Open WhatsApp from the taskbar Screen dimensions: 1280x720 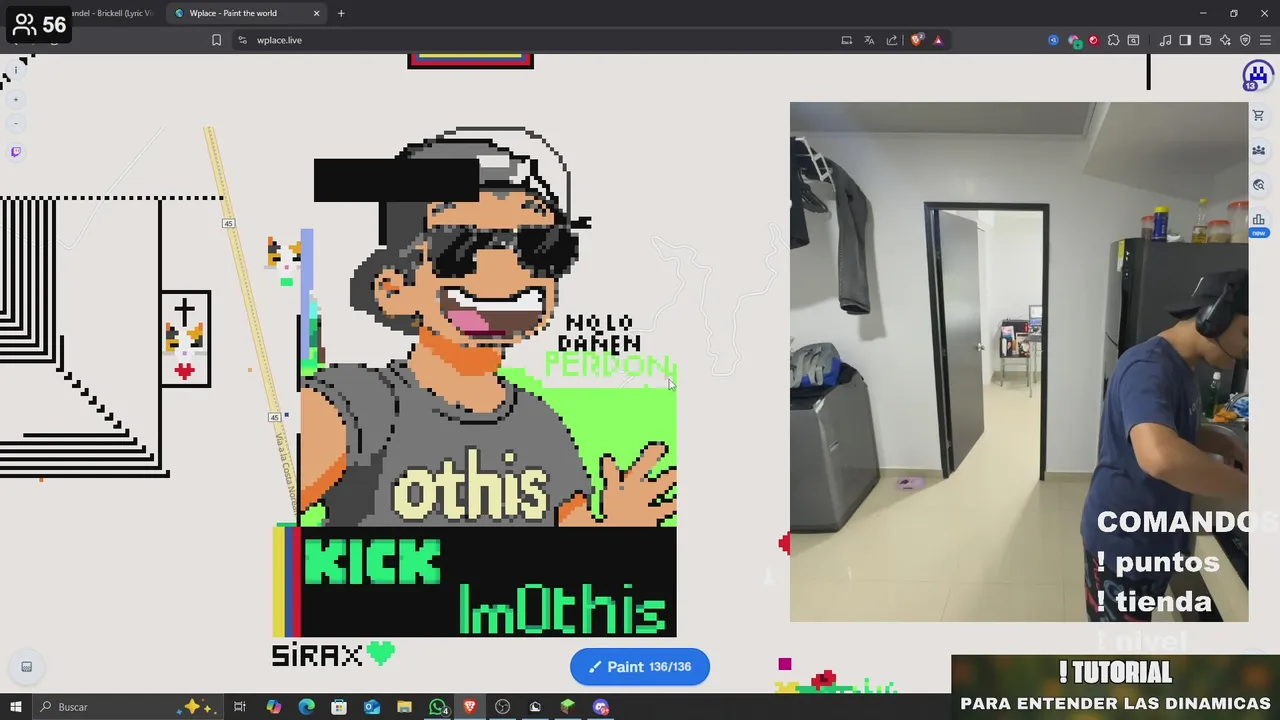coord(437,707)
